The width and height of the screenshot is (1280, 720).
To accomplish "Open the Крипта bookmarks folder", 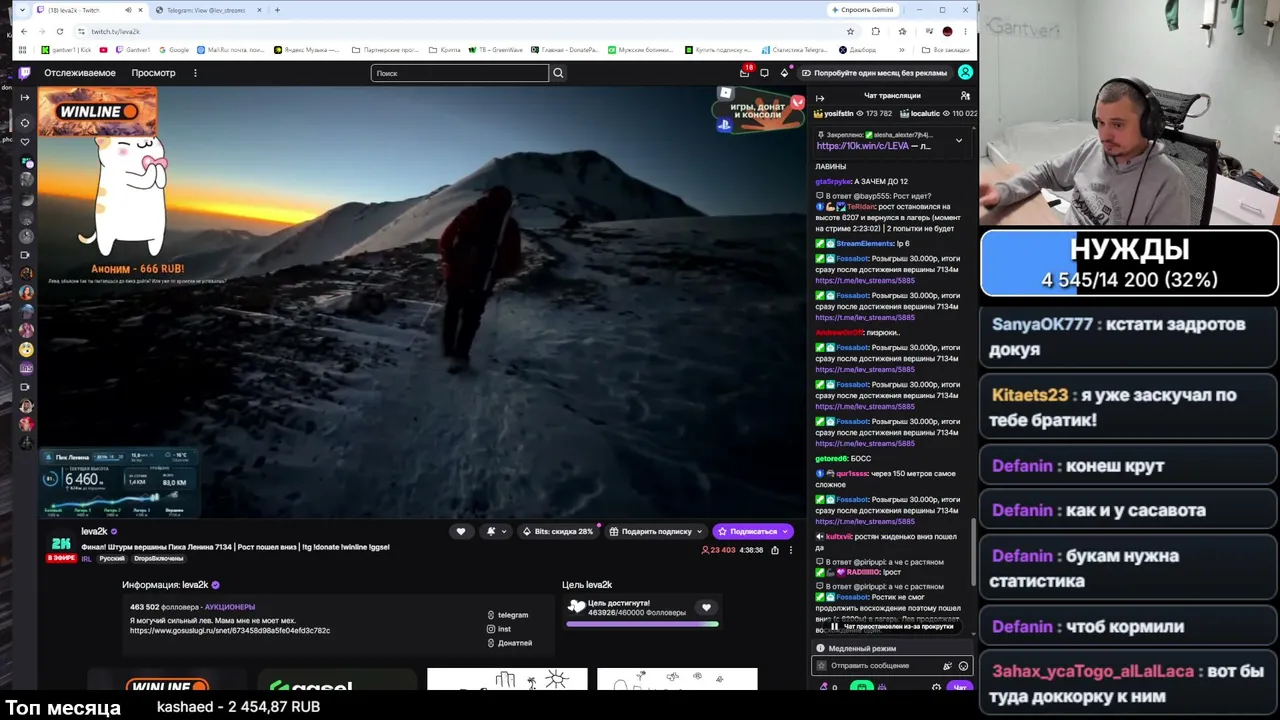I will point(446,50).
